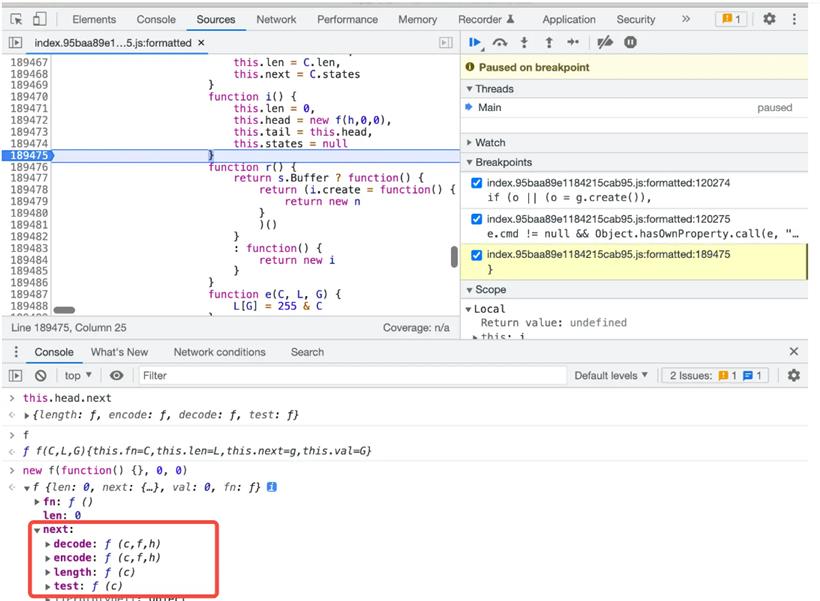Click the code editor horizontal scrollbar thumb

(64, 310)
